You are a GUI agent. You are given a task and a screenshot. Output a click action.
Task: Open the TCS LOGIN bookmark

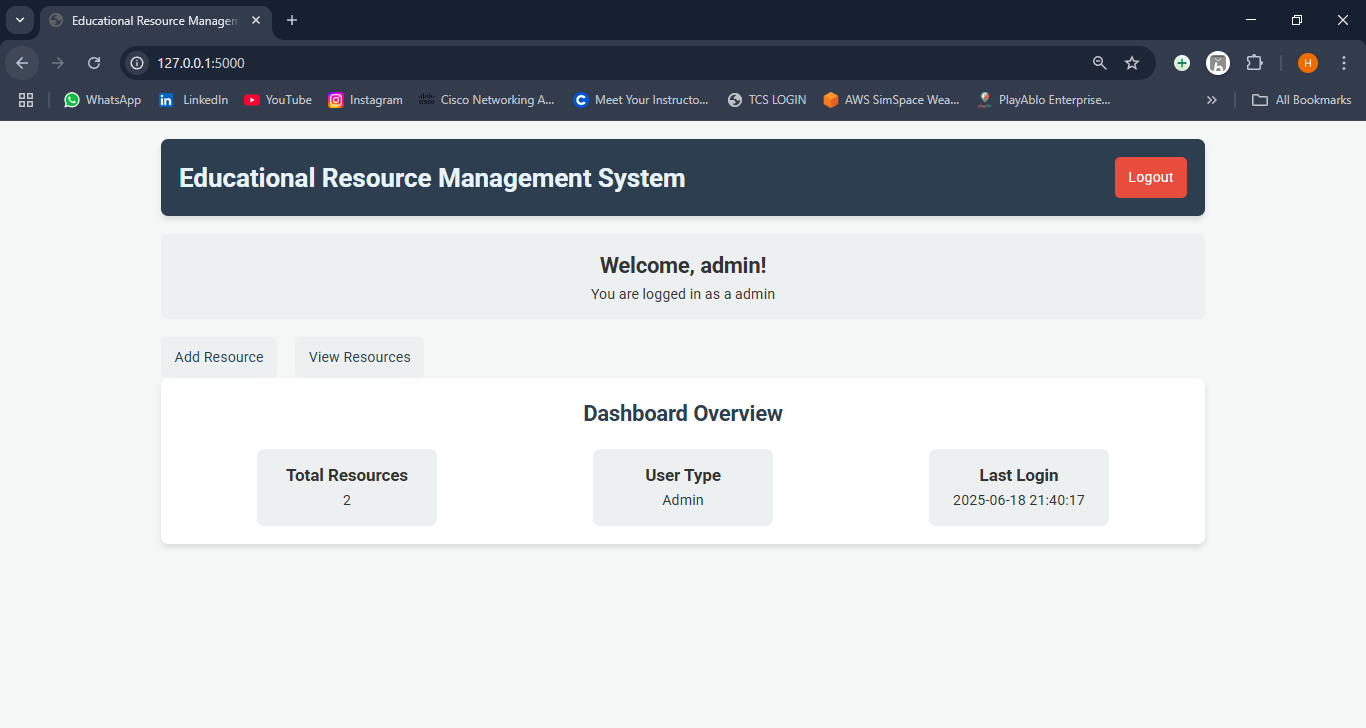point(767,100)
